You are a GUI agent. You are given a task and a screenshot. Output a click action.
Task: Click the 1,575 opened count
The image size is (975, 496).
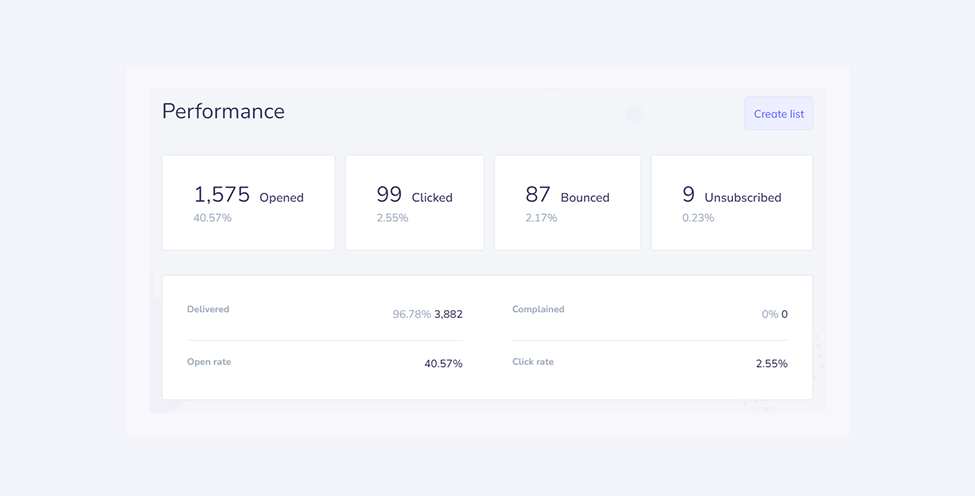tap(221, 195)
